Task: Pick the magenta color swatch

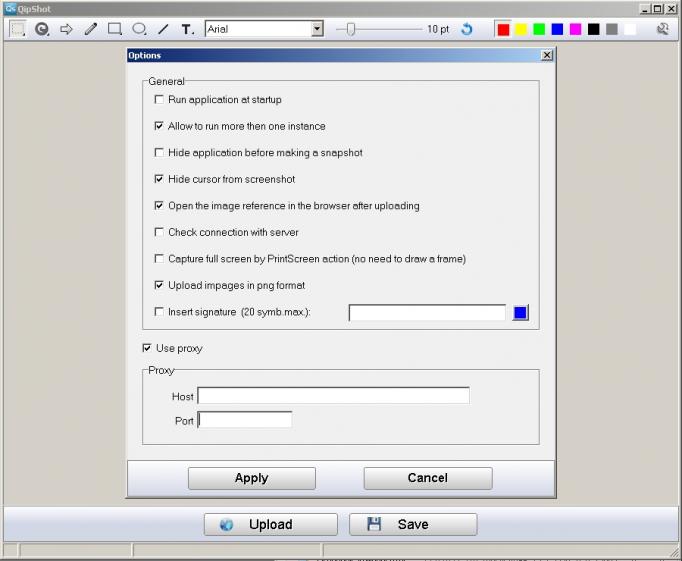Action: coord(576,29)
